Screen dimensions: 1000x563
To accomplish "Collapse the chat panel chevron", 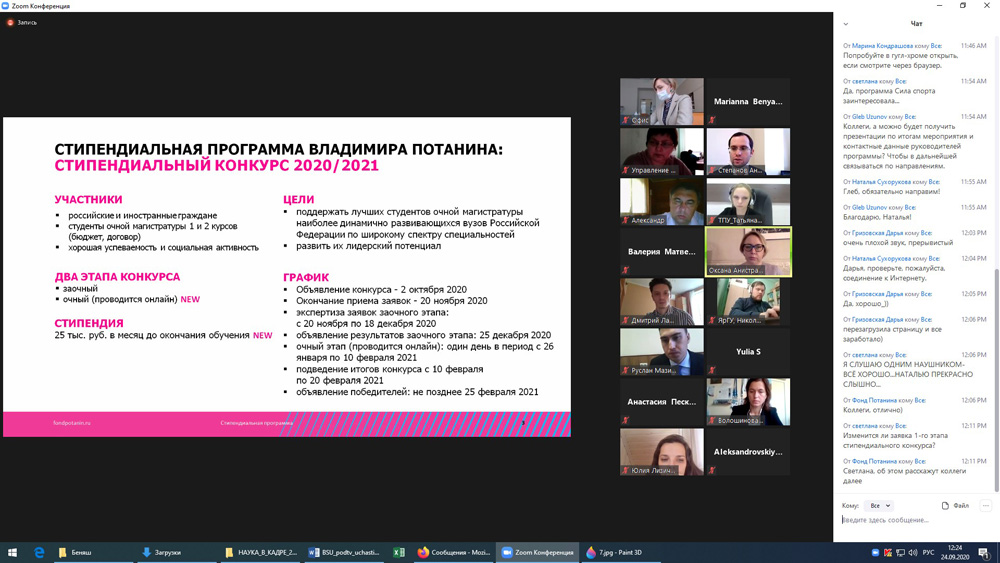I will pyautogui.click(x=846, y=24).
